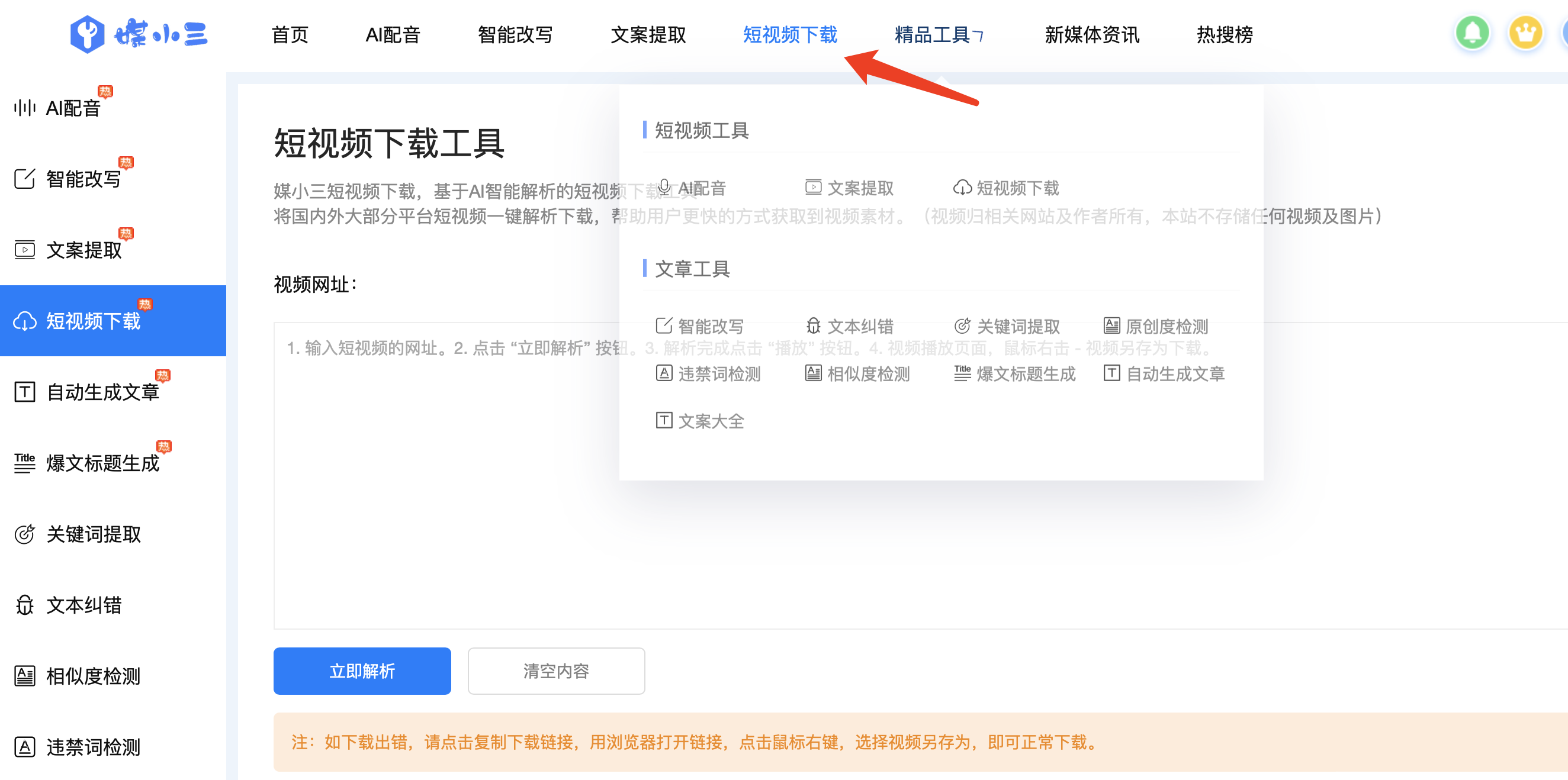This screenshot has height=780, width=1568.
Task: Open AI配音 in the top navigation
Action: click(x=393, y=35)
